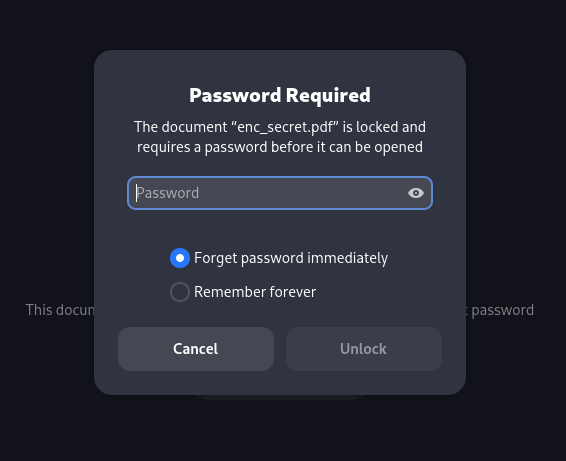The width and height of the screenshot is (566, 461).
Task: Click the "This docun" background text beside the dialog
Action: point(60,310)
